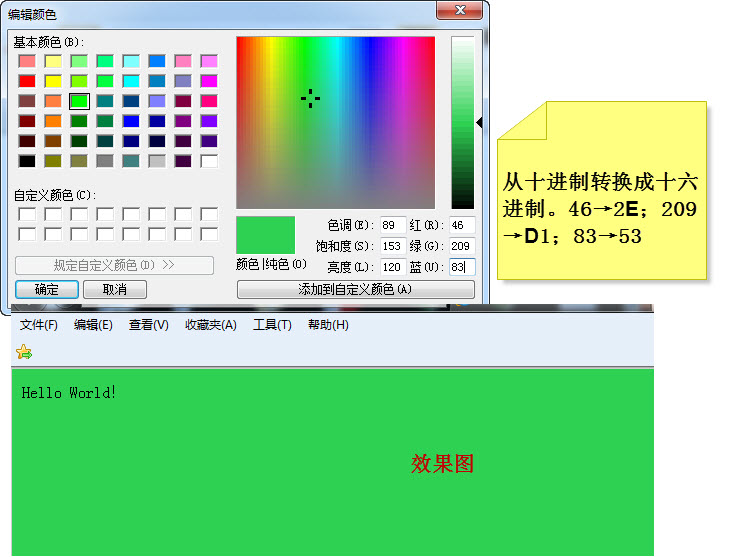
Task: Click the 自定义颜色(C) label
Action: 54,195
